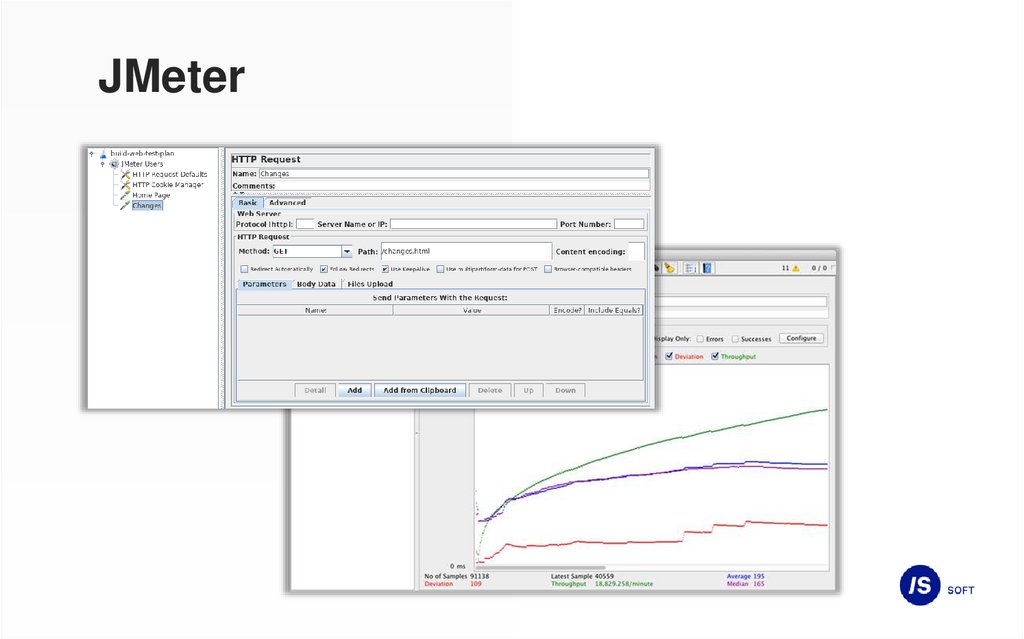
Task: Click the Name field containing Changes
Action: click(454, 174)
